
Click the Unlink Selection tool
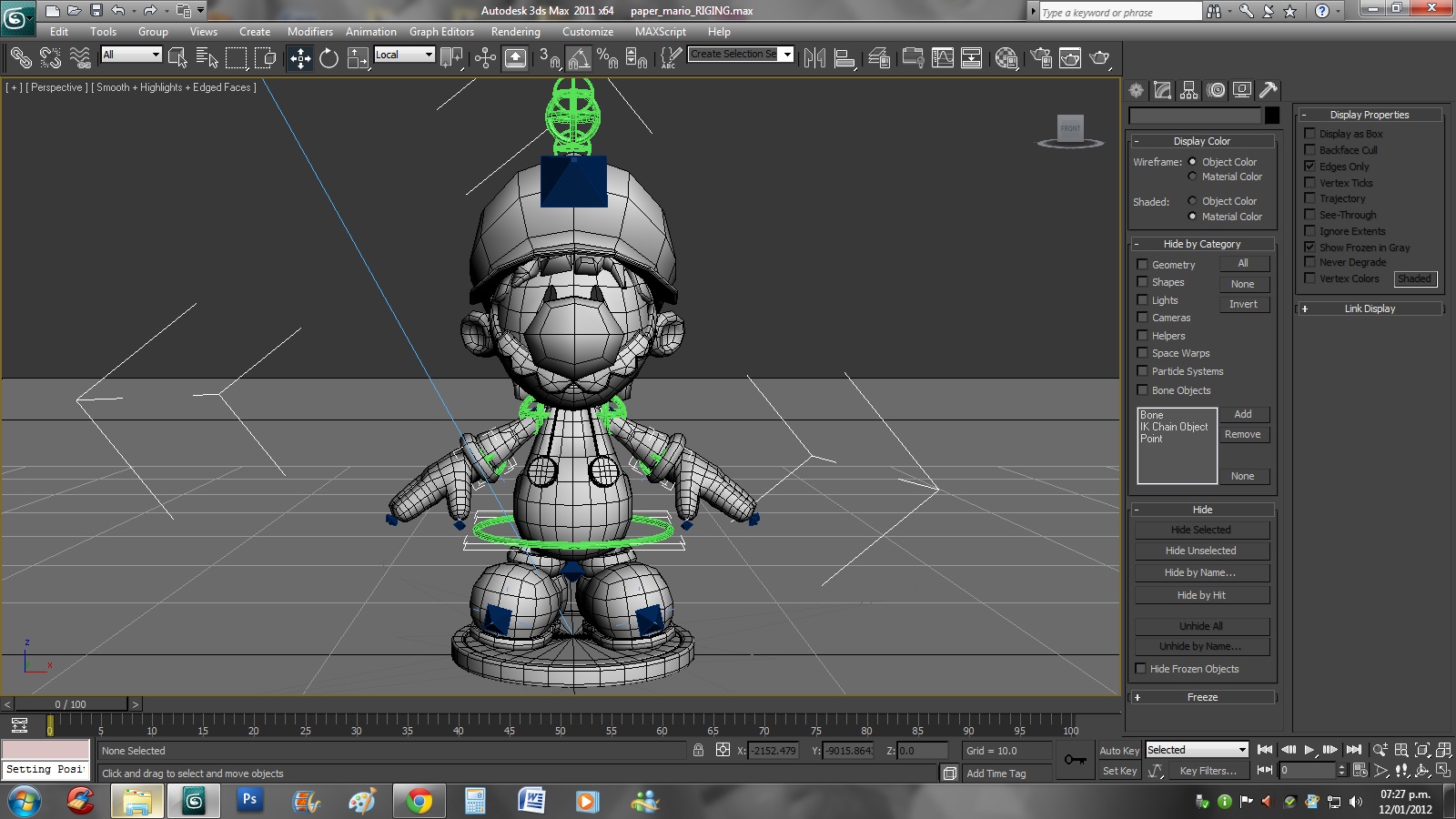[x=50, y=58]
